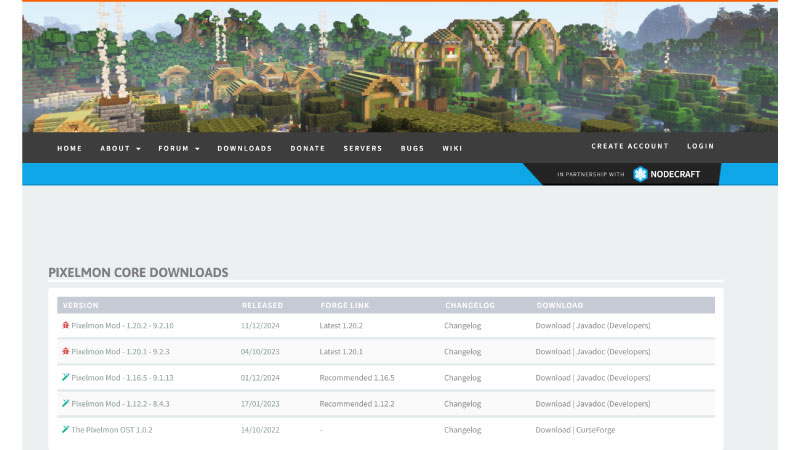Click the teal icon beside Pixelmon 1.12.2
Image resolution: width=800 pixels, height=450 pixels.
[65, 403]
